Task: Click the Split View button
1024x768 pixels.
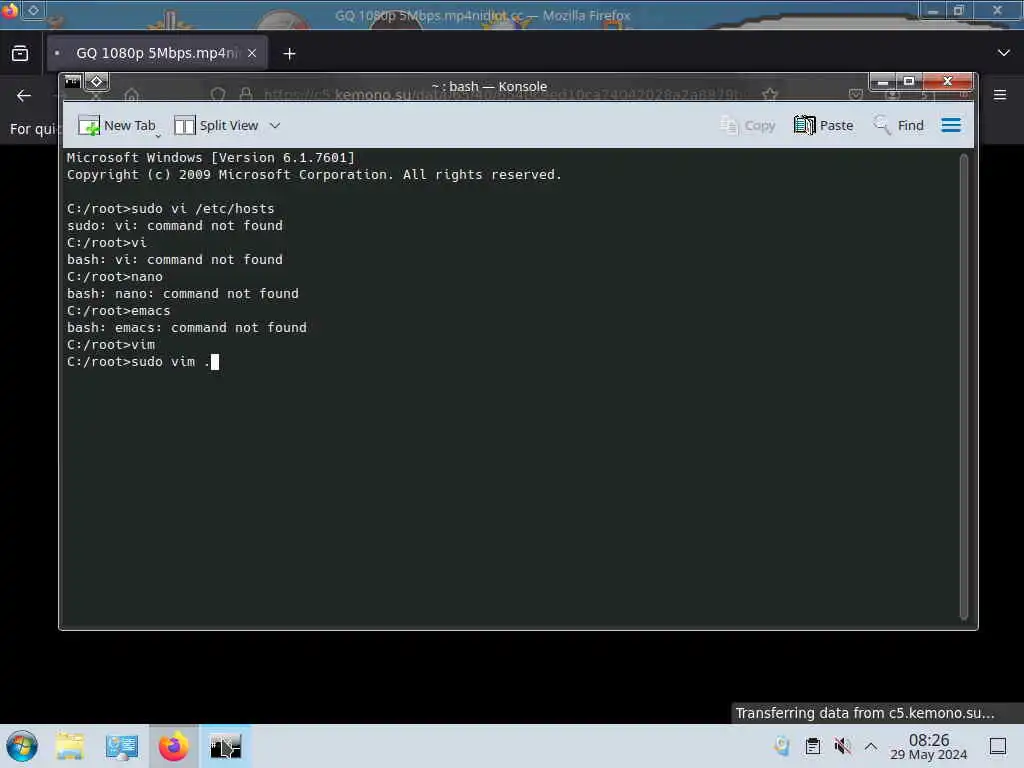Action: coord(216,125)
